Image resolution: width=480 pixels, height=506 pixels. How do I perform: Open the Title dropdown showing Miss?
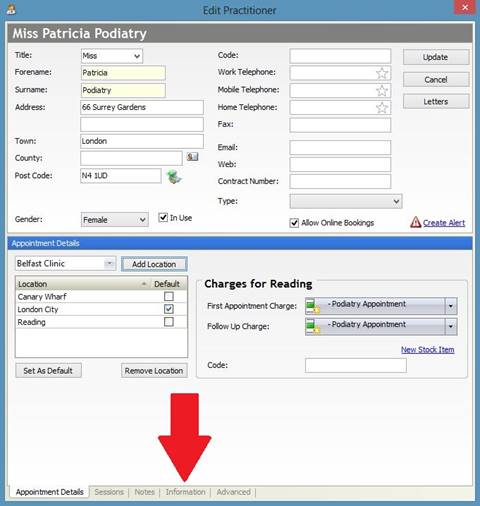[112, 56]
